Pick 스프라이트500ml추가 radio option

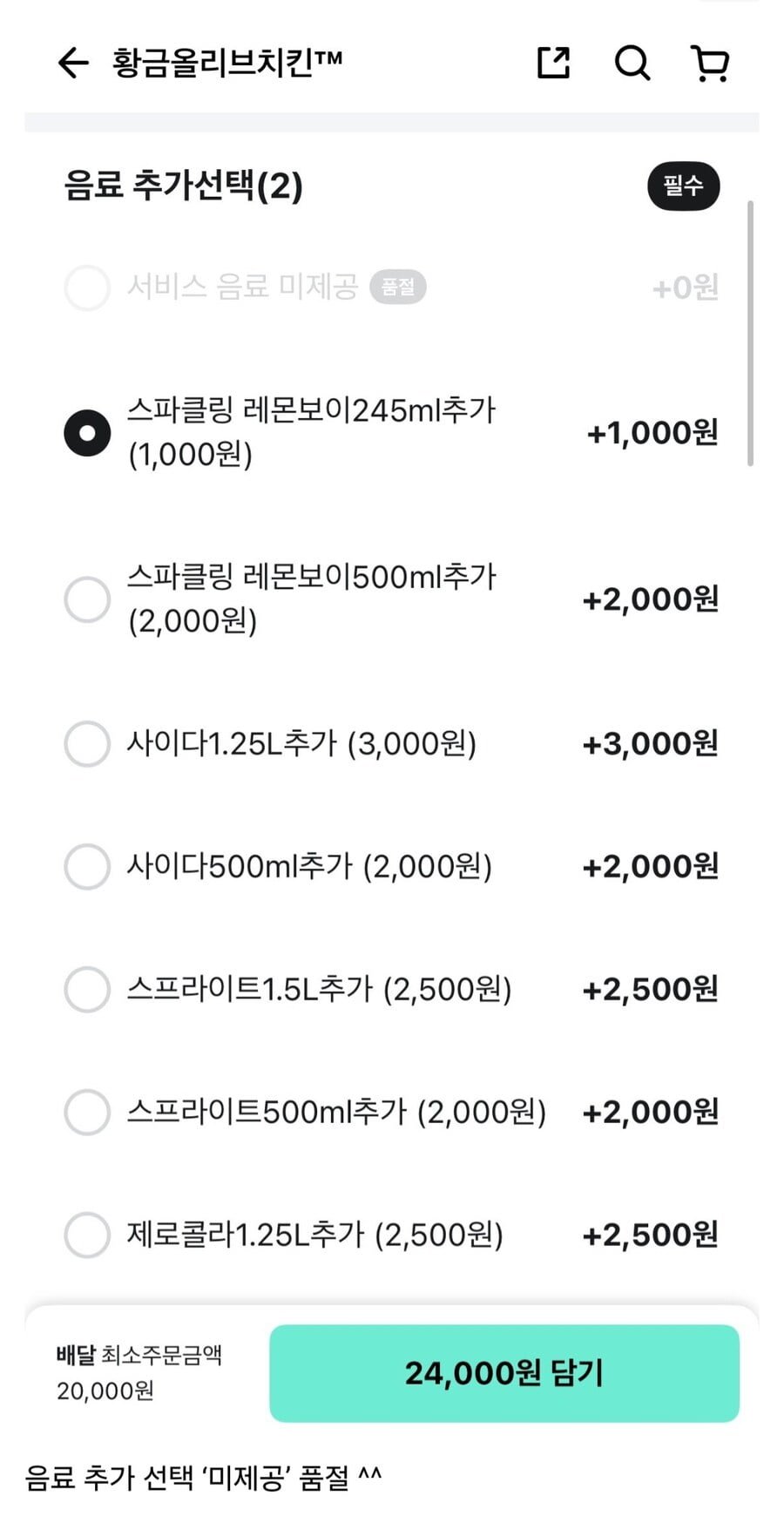click(x=87, y=1113)
